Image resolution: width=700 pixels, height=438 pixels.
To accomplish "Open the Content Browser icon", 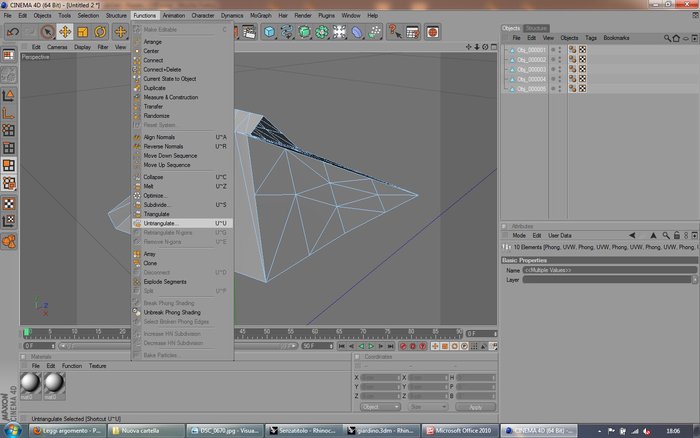I will pos(432,32).
